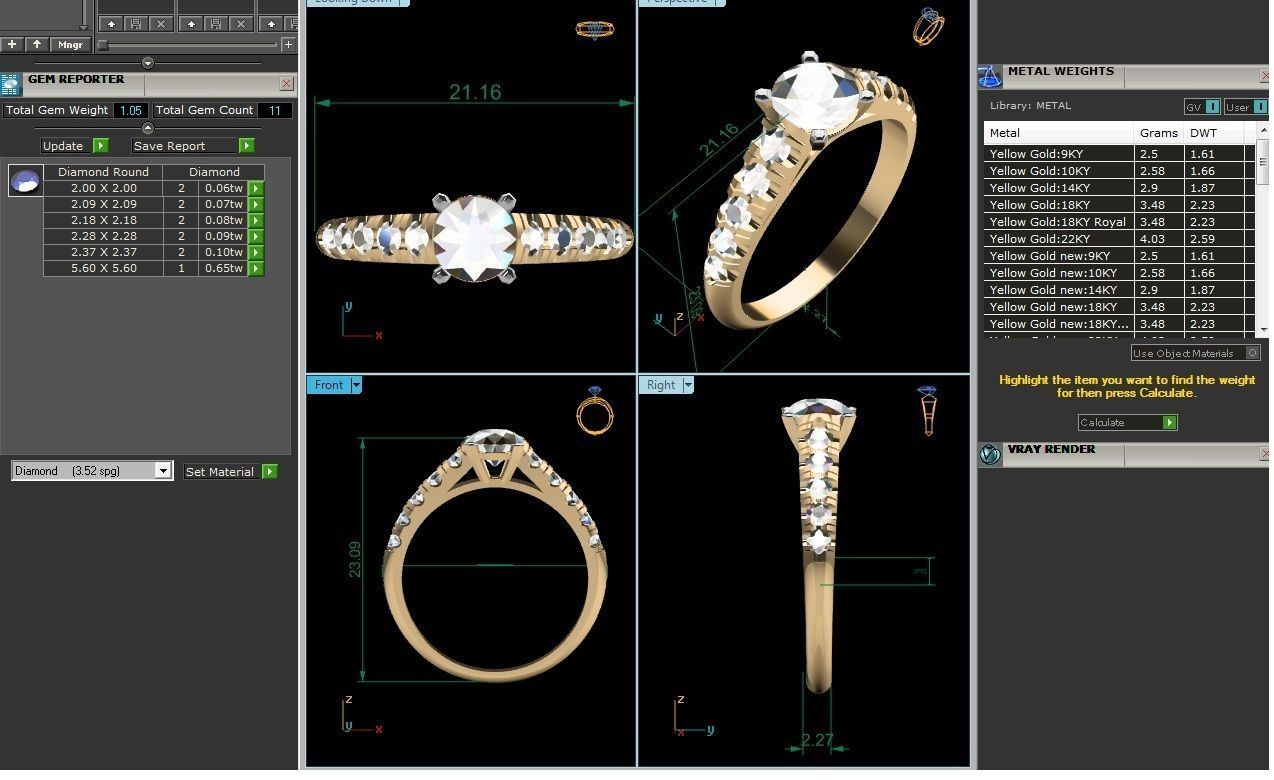
Task: Close the Gem Reporter panel
Action: (287, 84)
